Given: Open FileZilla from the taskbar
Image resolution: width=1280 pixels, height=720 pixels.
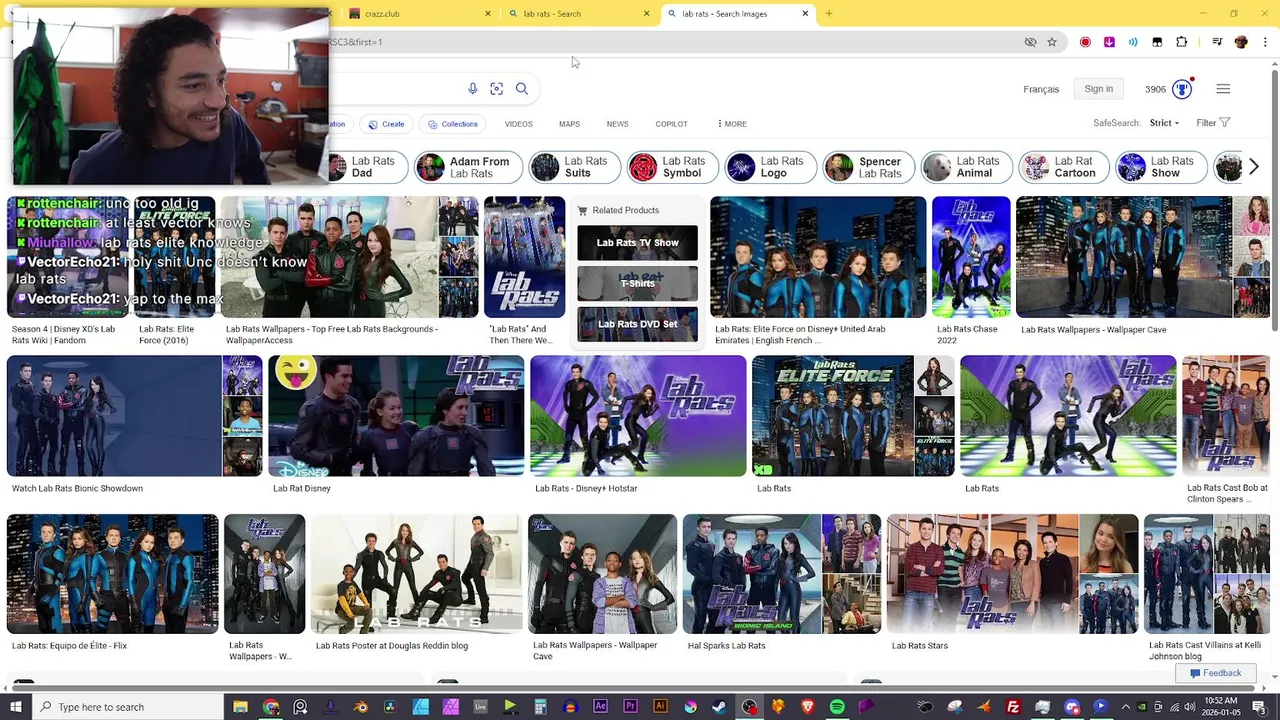Looking at the screenshot, I should click(x=1013, y=707).
